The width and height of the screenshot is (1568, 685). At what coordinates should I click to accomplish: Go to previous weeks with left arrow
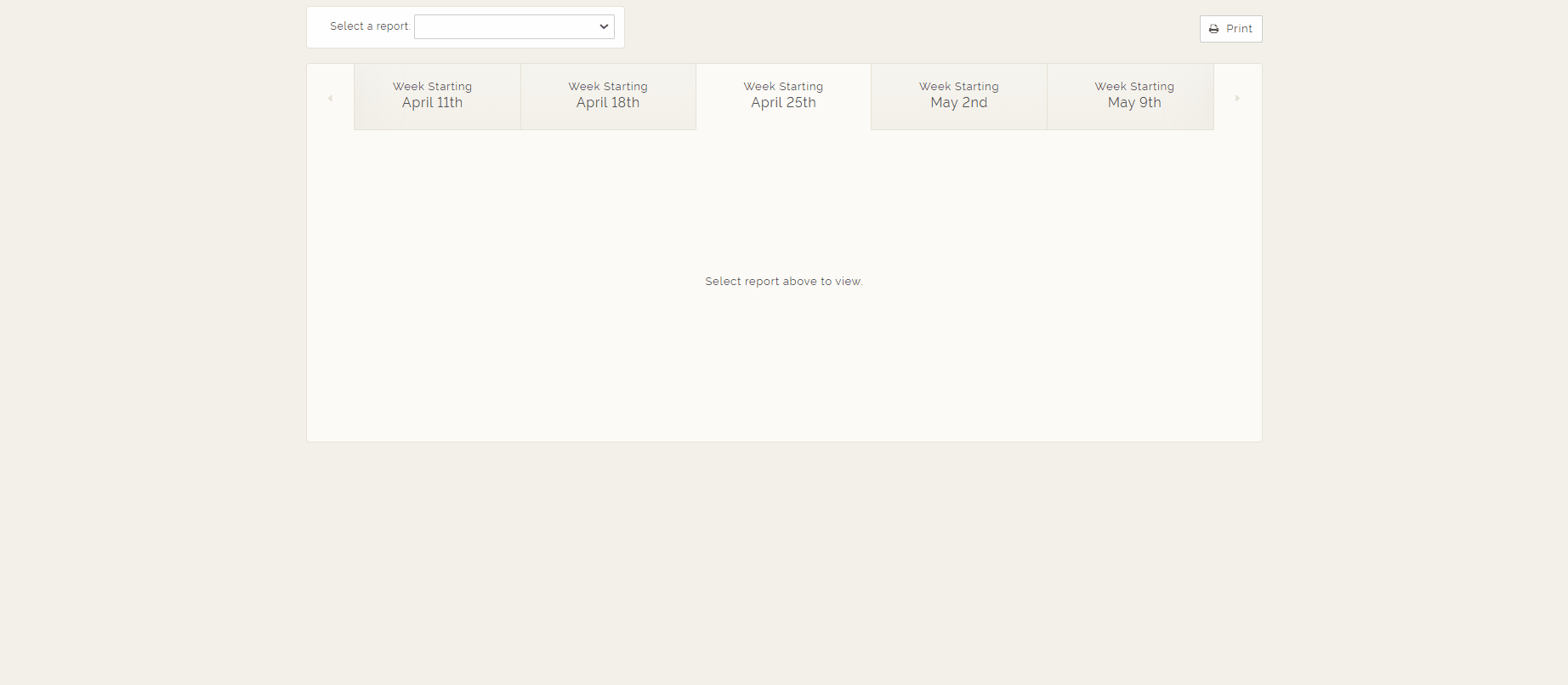[330, 98]
